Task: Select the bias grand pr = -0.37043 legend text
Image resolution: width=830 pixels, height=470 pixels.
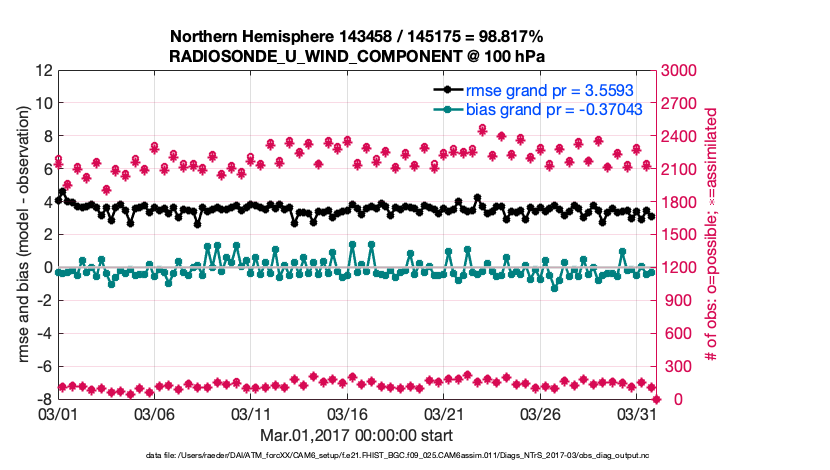Action: 548,109
